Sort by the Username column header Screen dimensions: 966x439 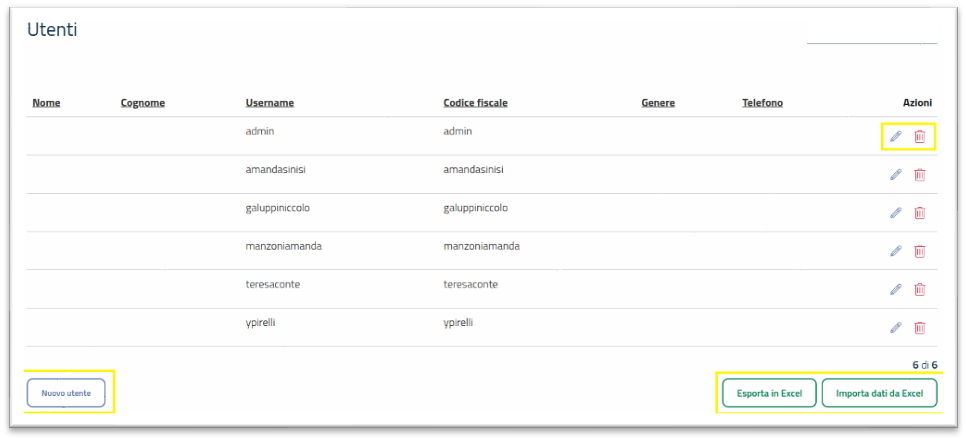(269, 103)
